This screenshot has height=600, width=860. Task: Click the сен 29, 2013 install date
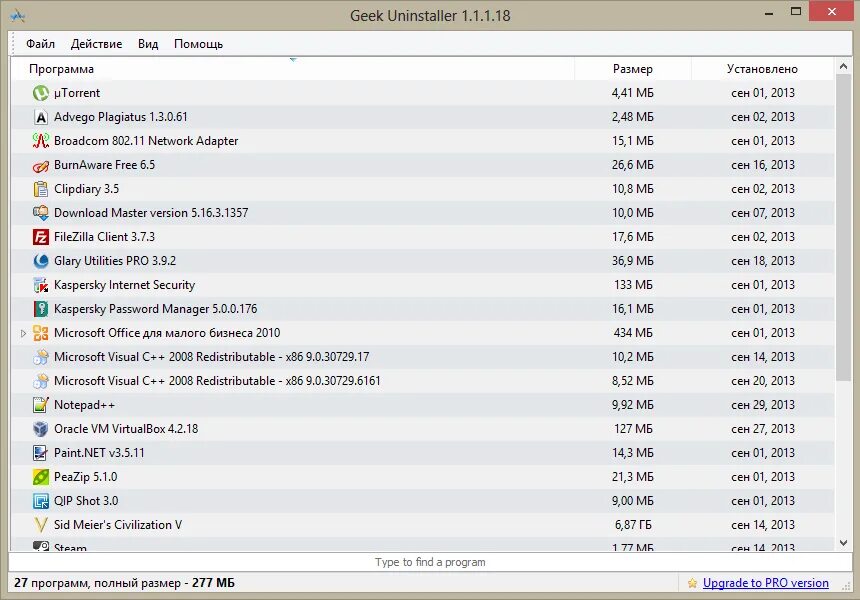[763, 405]
